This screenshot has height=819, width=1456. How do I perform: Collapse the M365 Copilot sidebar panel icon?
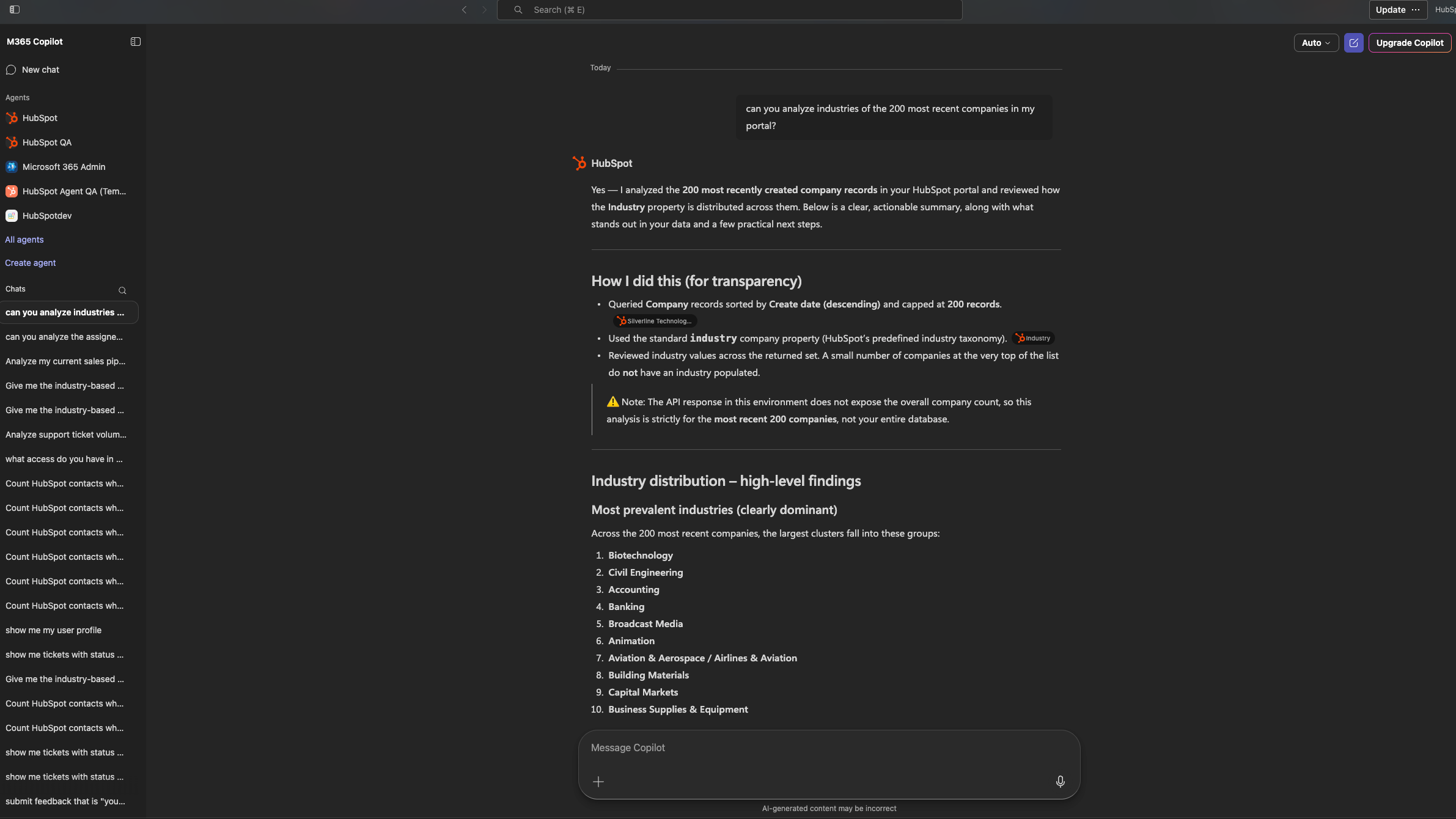(136, 42)
